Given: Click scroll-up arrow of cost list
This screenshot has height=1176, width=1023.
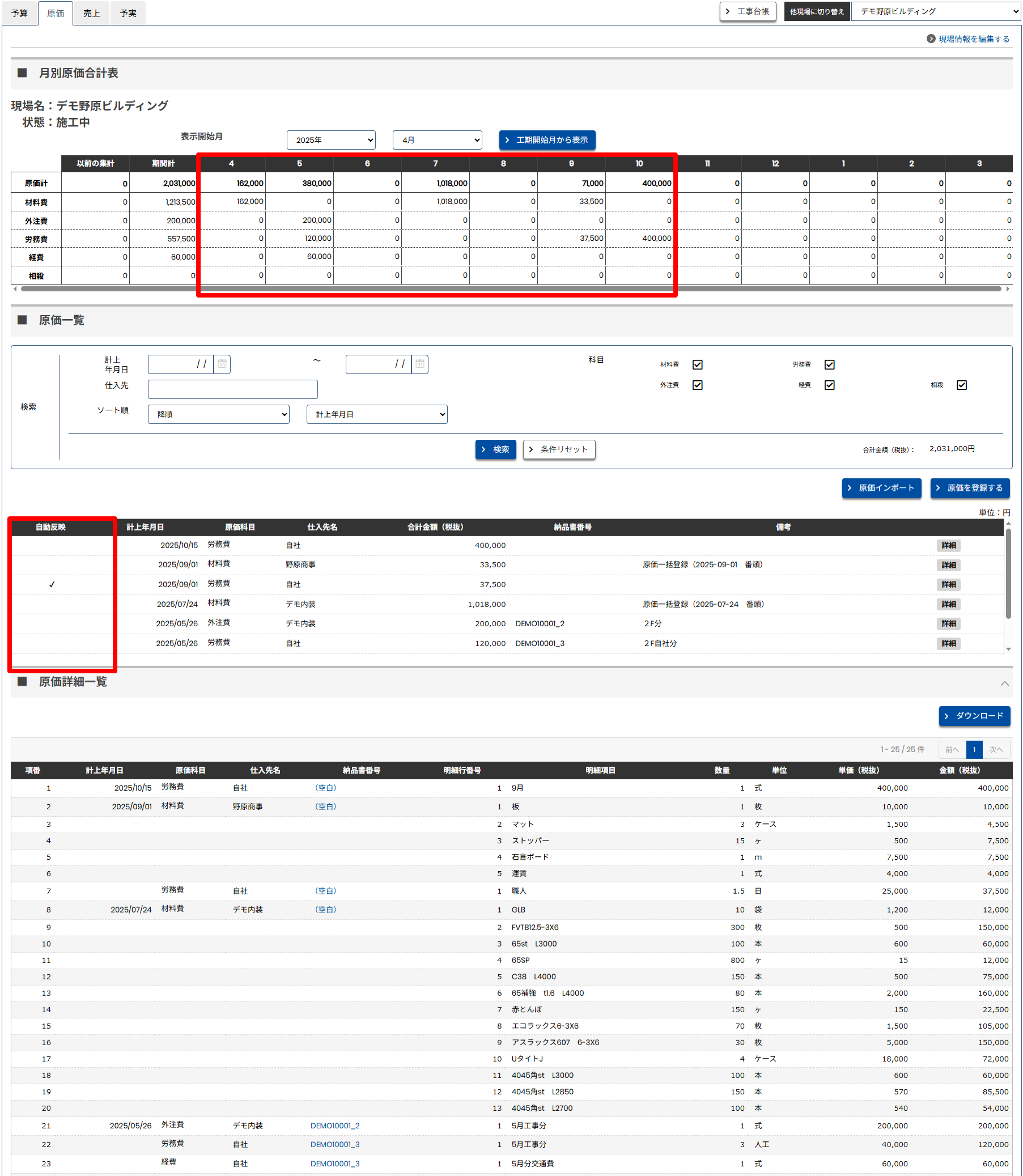Looking at the screenshot, I should click(x=1008, y=523).
